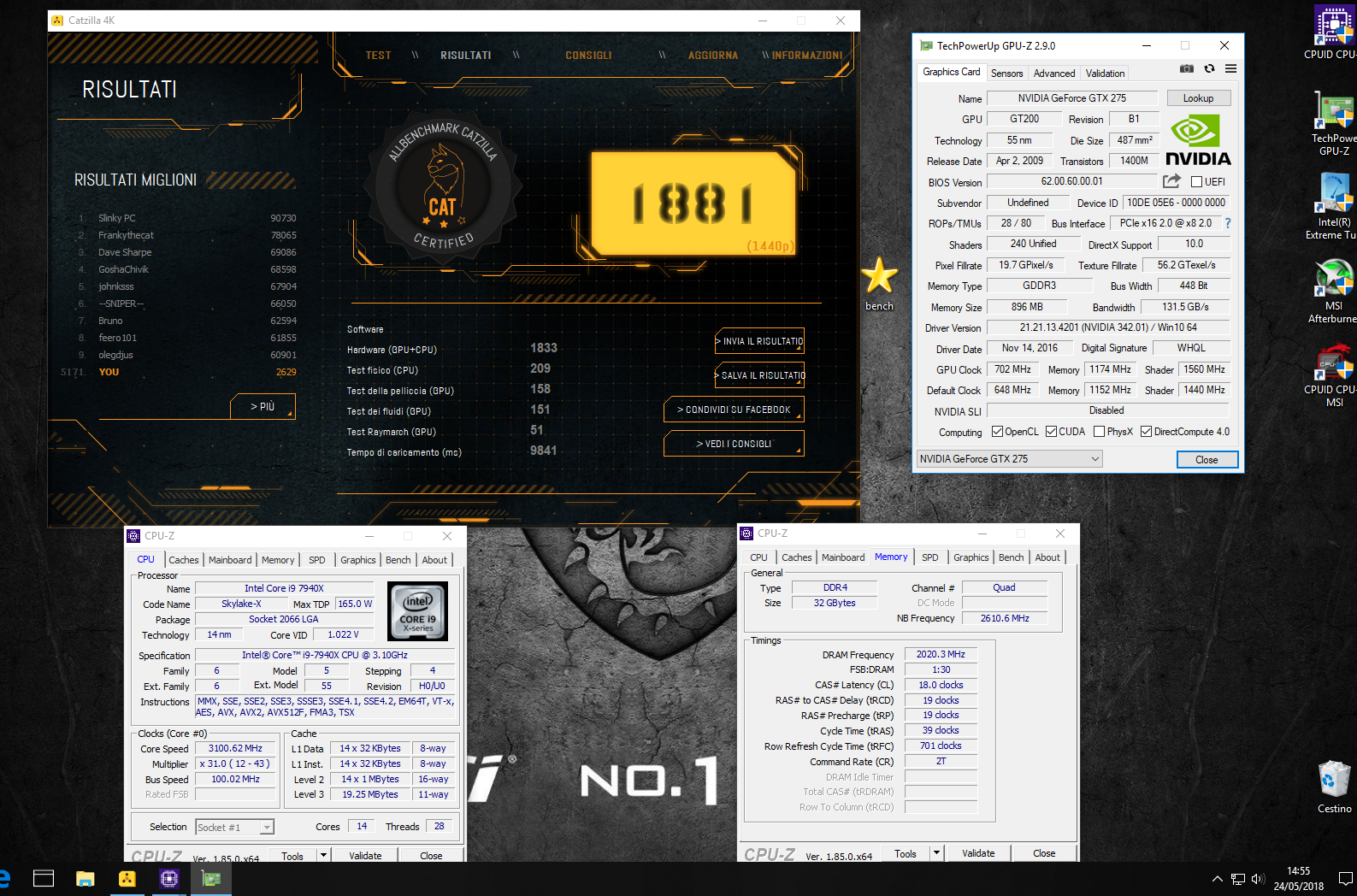Switch to the Sensors tab in GPU-Z
The image size is (1357, 896).
[1006, 74]
